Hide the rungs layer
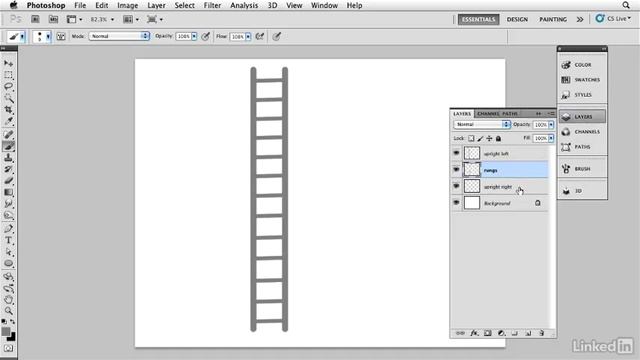 click(x=456, y=170)
